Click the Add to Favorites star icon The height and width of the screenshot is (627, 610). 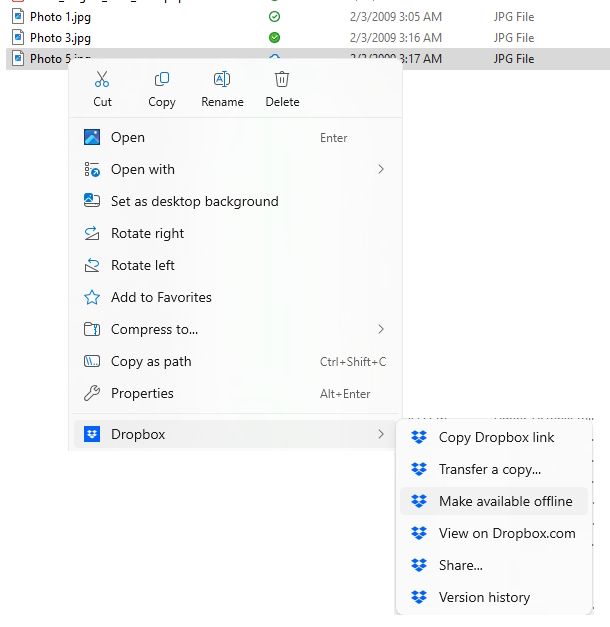click(92, 297)
